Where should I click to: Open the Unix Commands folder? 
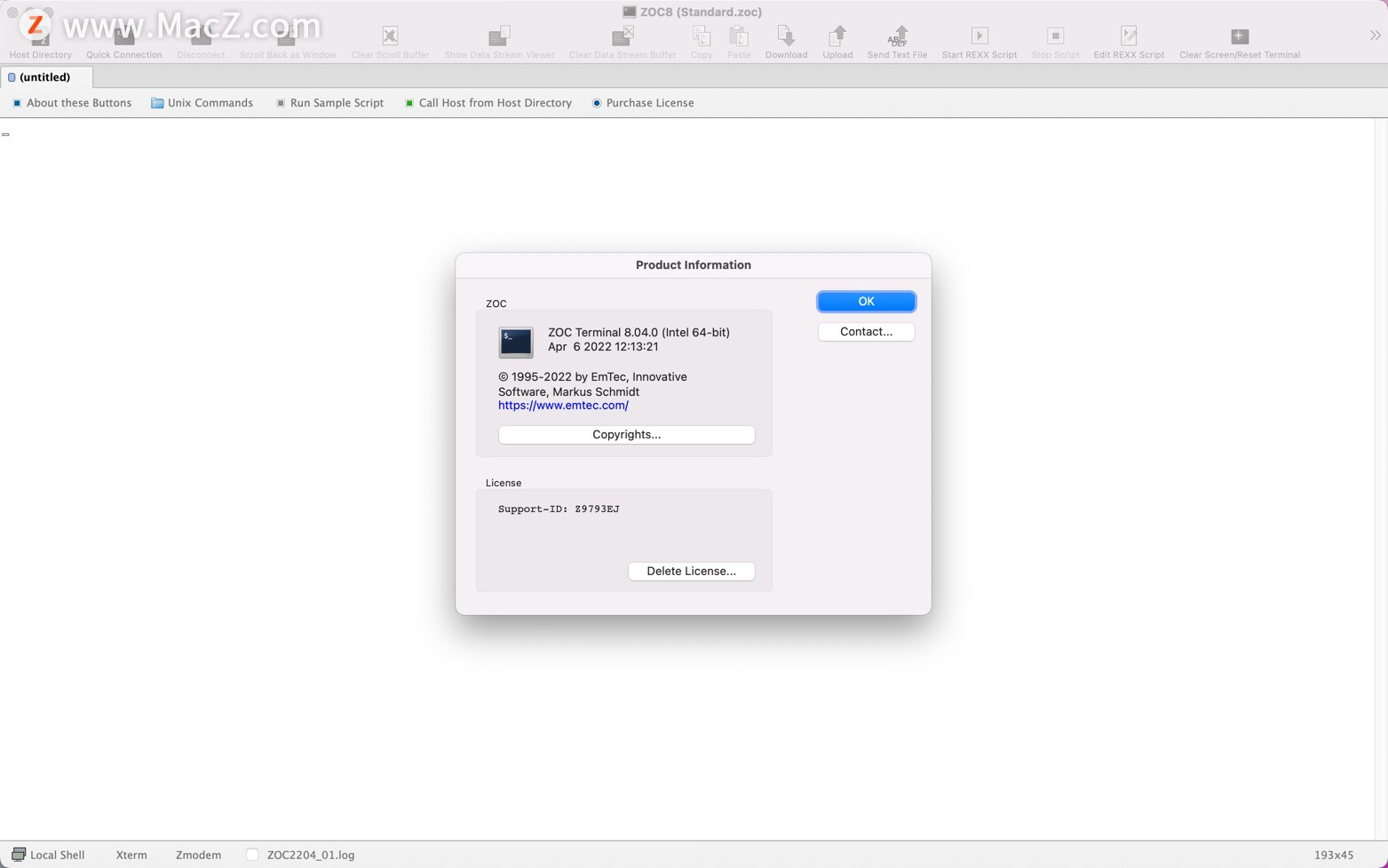click(202, 103)
